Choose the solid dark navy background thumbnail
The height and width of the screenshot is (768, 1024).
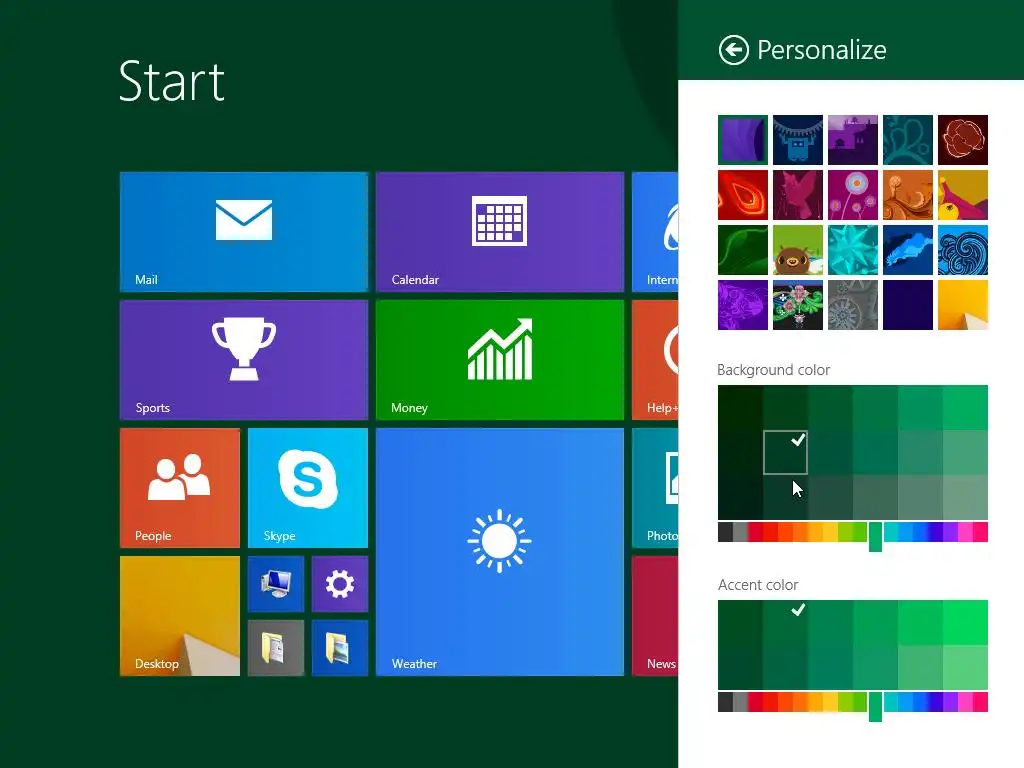908,305
